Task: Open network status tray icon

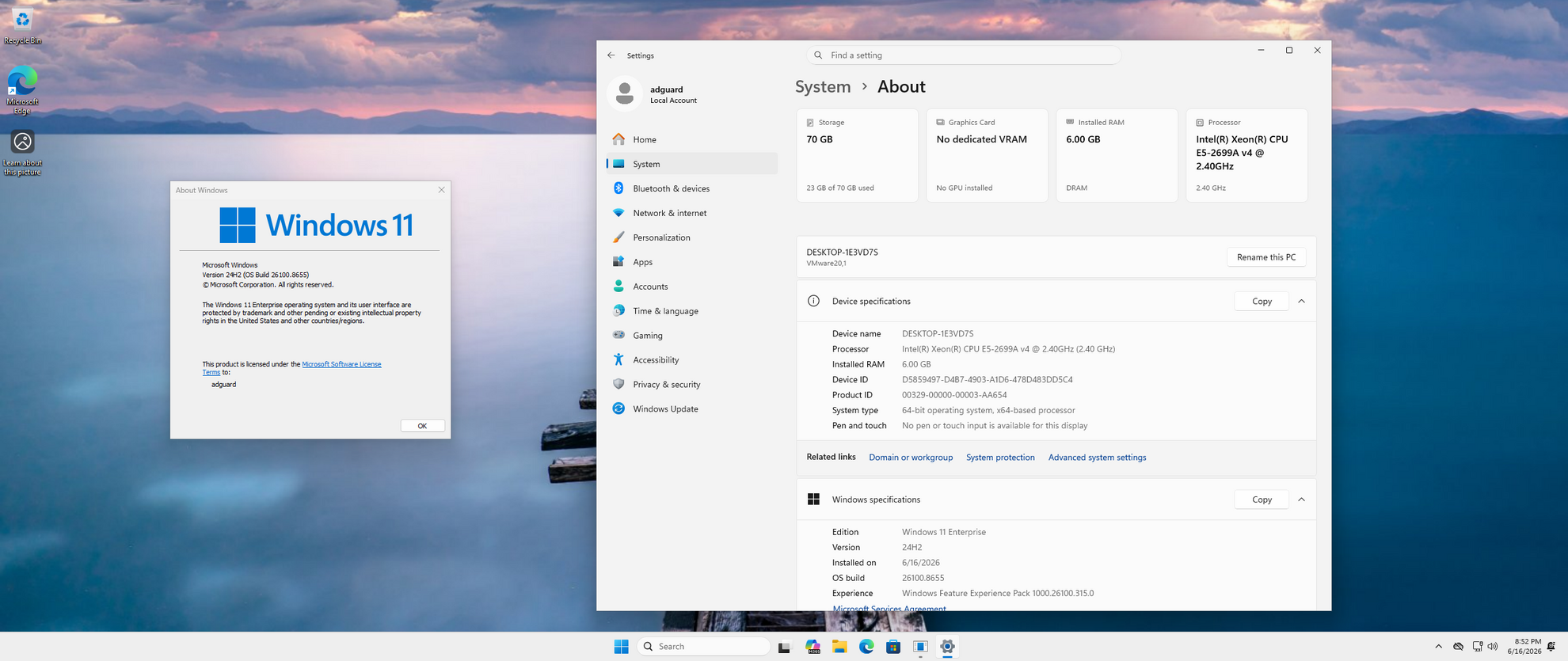Action: [x=1477, y=647]
